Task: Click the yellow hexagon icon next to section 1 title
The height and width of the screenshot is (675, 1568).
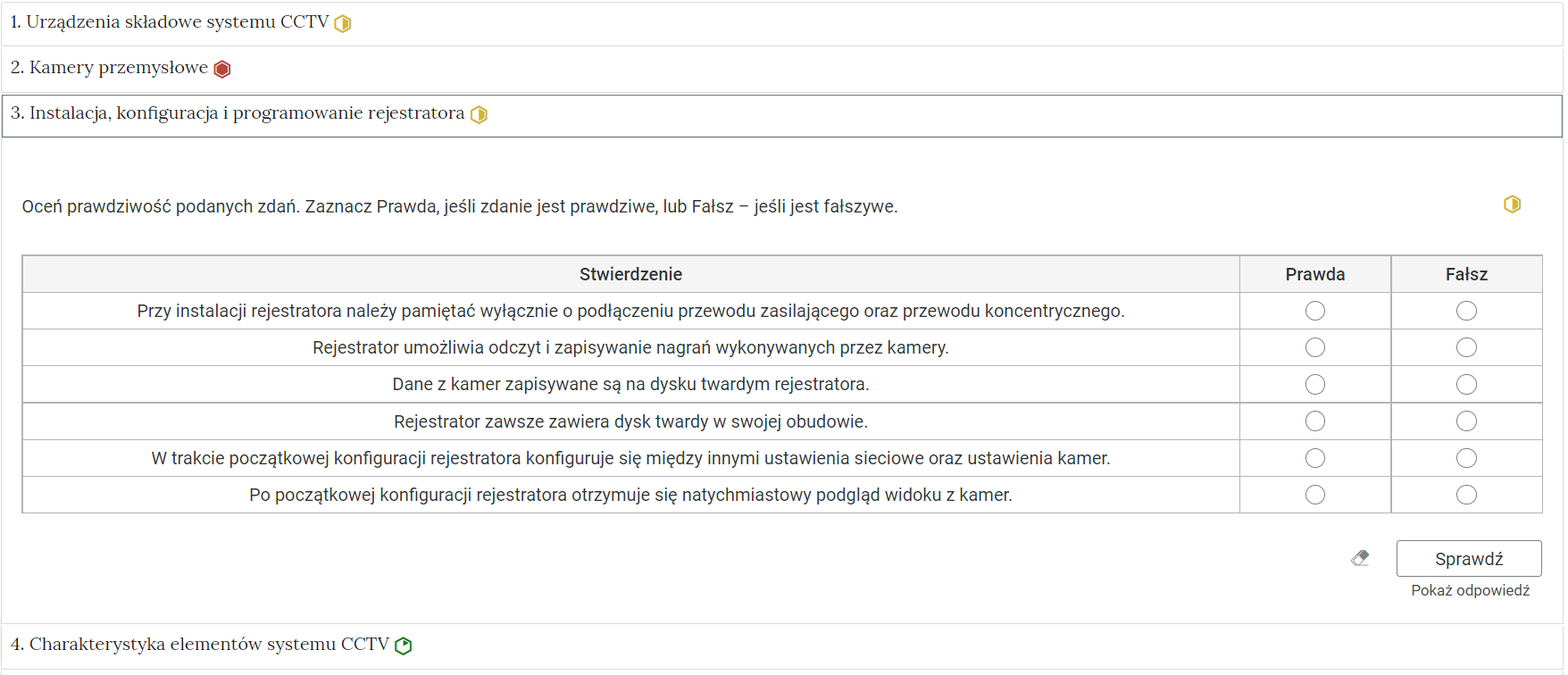Action: point(342,22)
